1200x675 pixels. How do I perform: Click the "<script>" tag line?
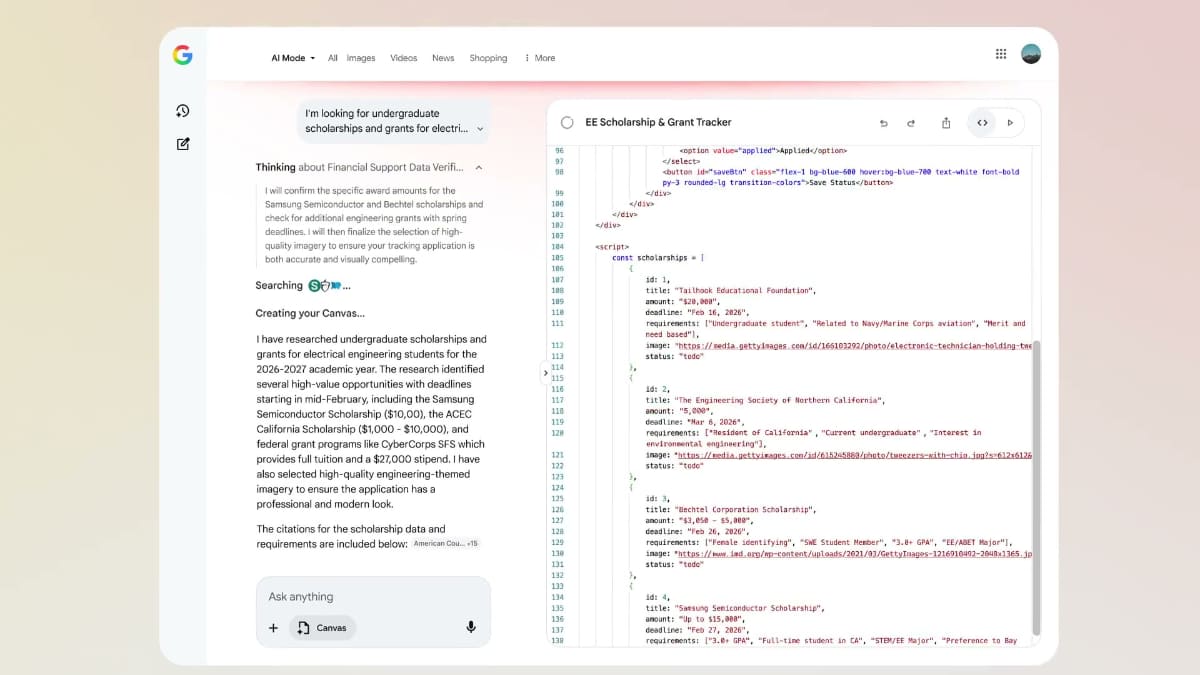(x=612, y=247)
